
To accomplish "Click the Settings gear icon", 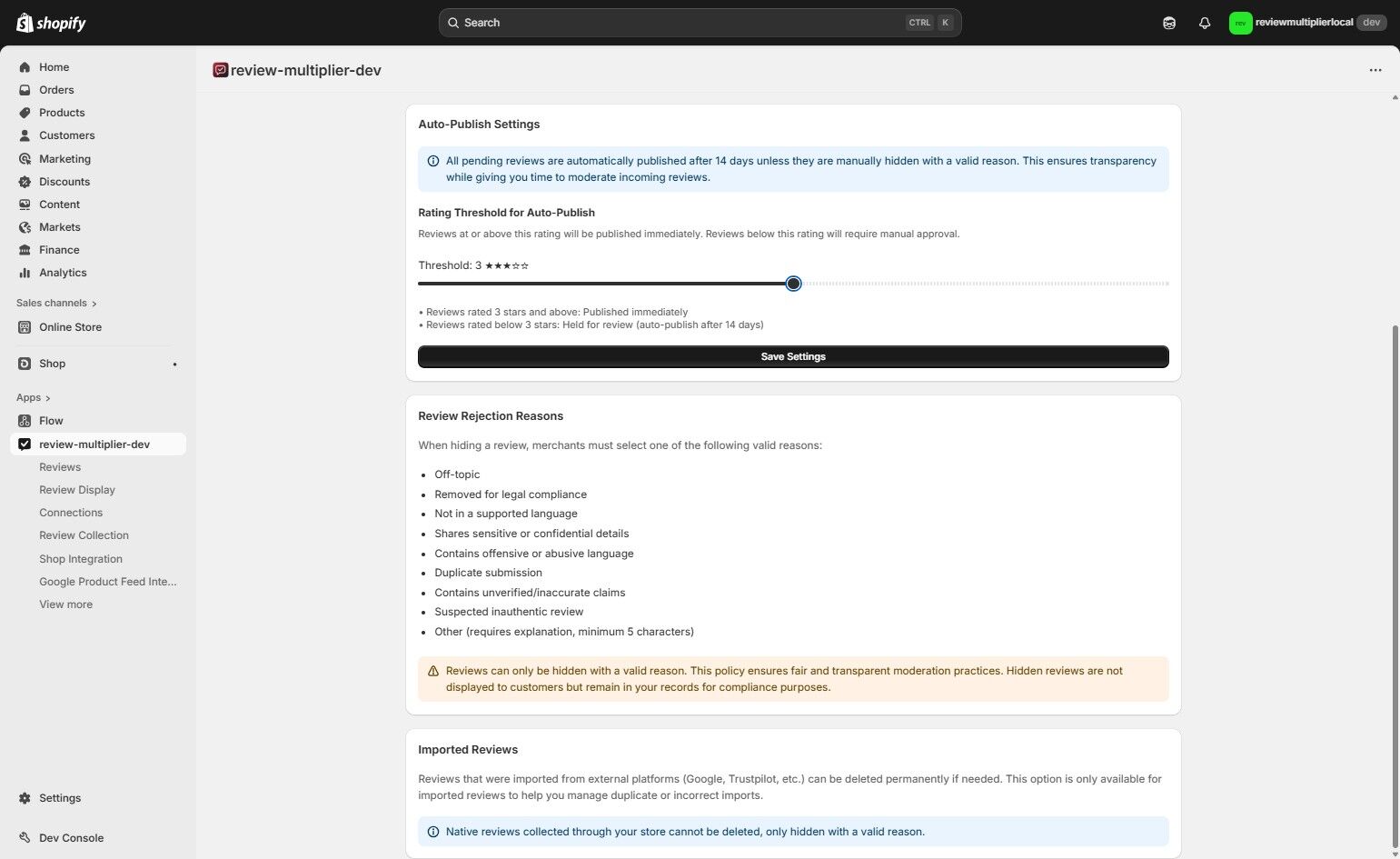I will tap(25, 798).
